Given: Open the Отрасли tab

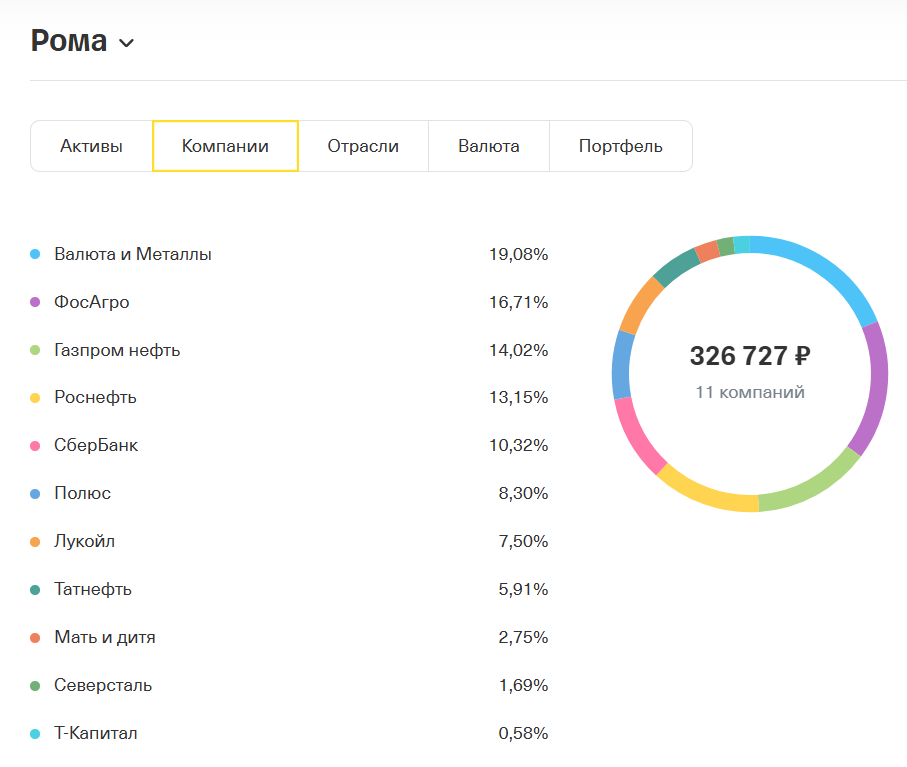Looking at the screenshot, I should (x=363, y=146).
